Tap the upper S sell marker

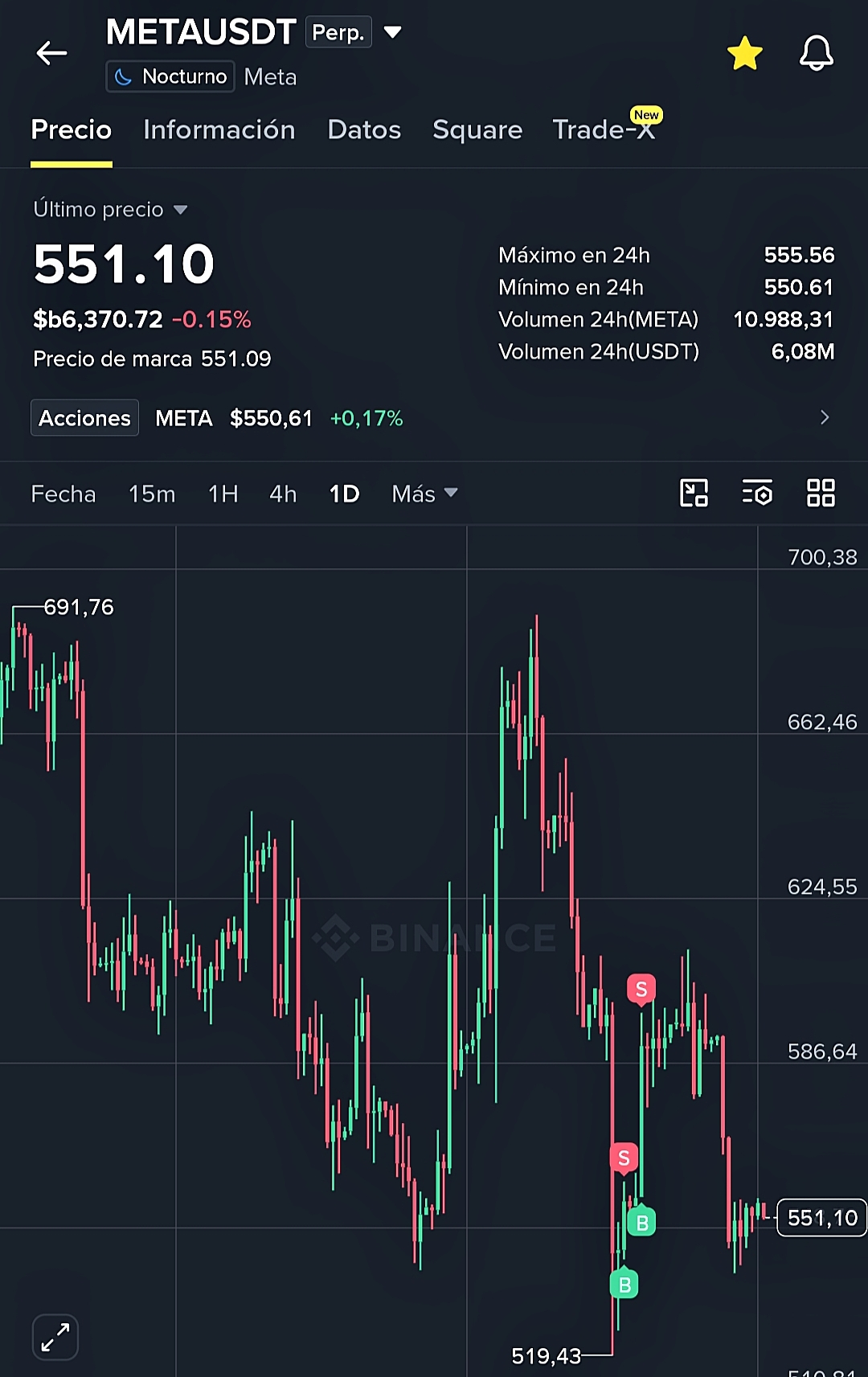pos(641,990)
